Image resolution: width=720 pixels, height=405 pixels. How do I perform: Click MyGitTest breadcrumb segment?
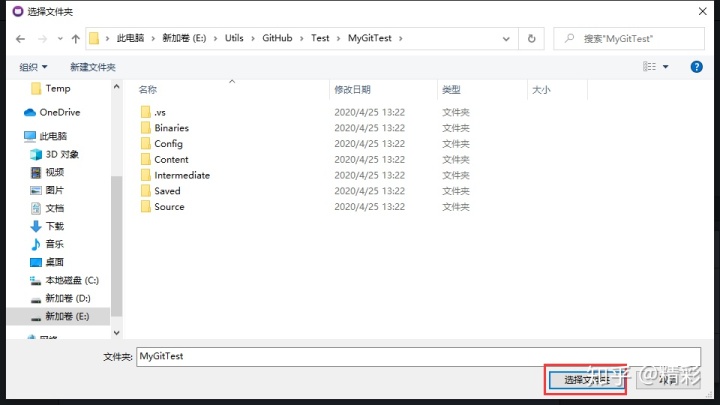coord(370,38)
